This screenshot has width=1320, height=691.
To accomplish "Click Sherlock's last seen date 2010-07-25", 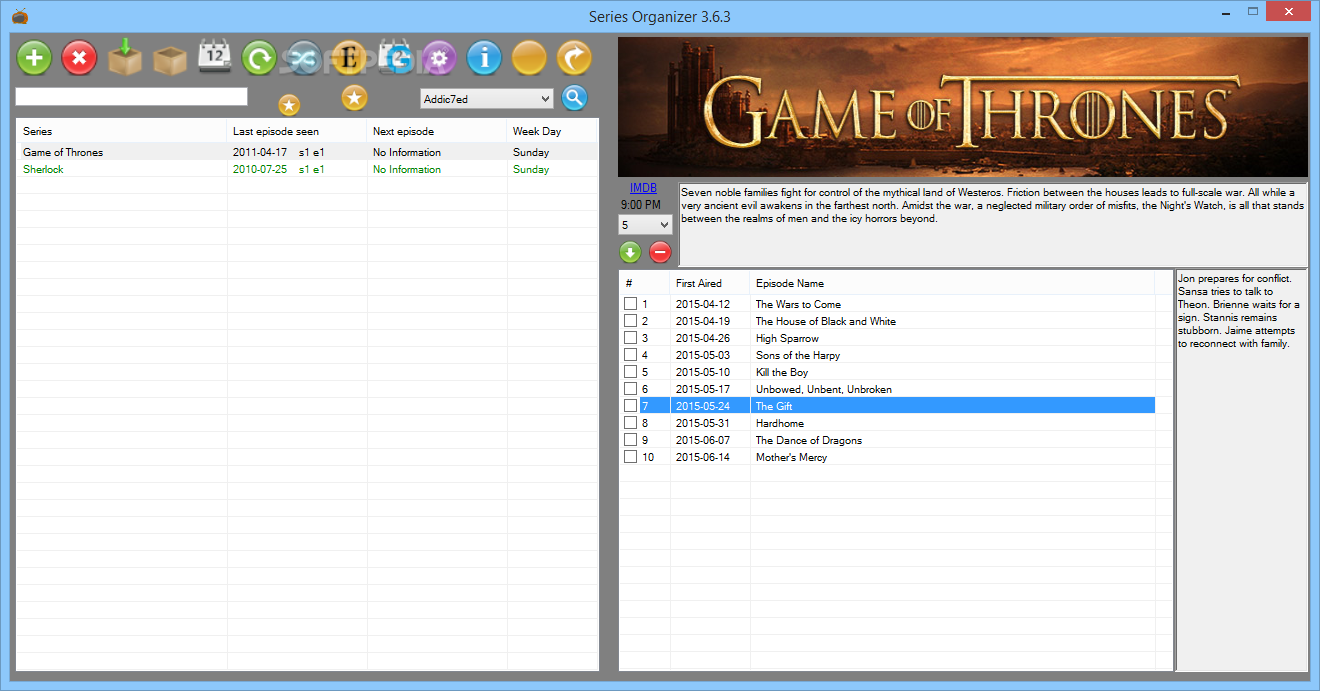I will click(x=260, y=169).
